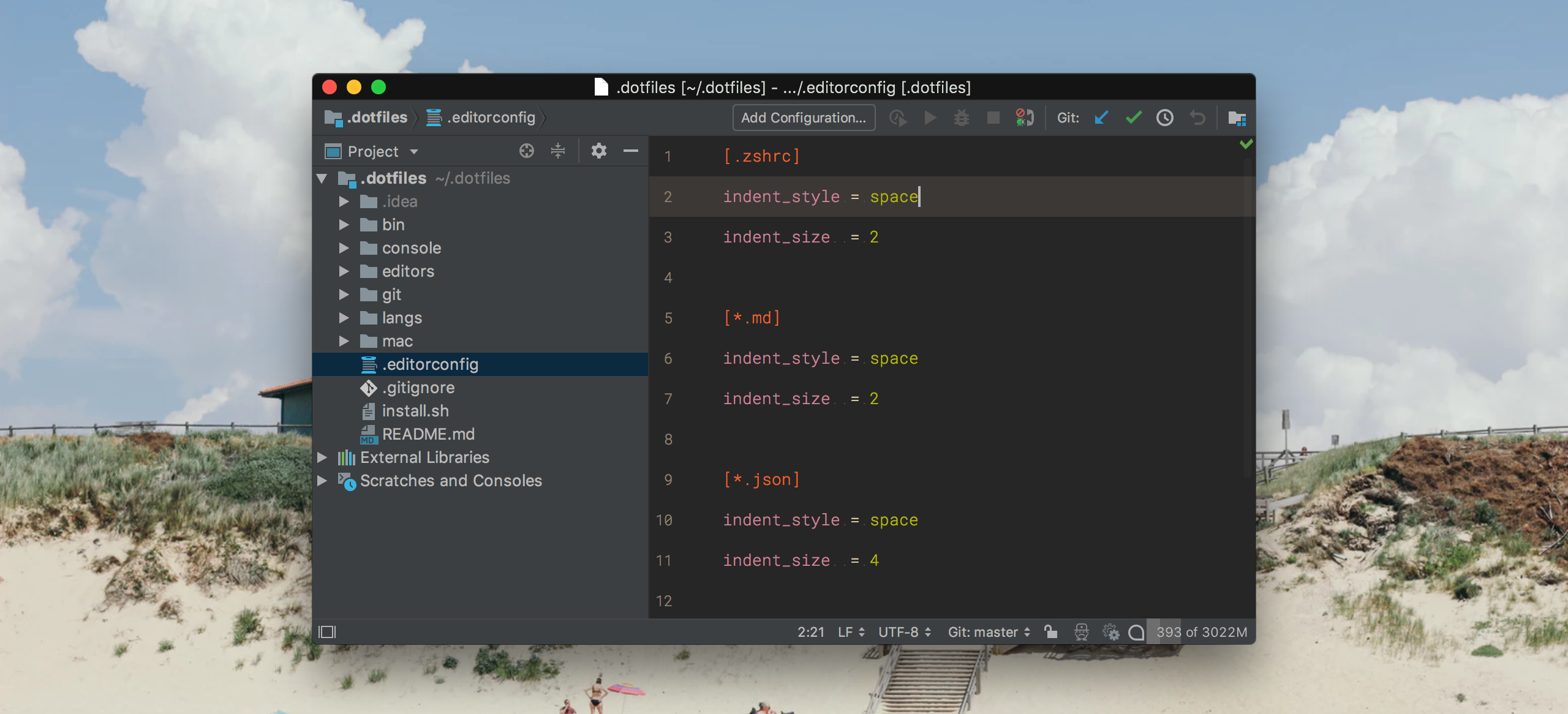Viewport: 1568px width, 714px height.
Task: Click the locate file crosshair icon
Action: (x=526, y=151)
